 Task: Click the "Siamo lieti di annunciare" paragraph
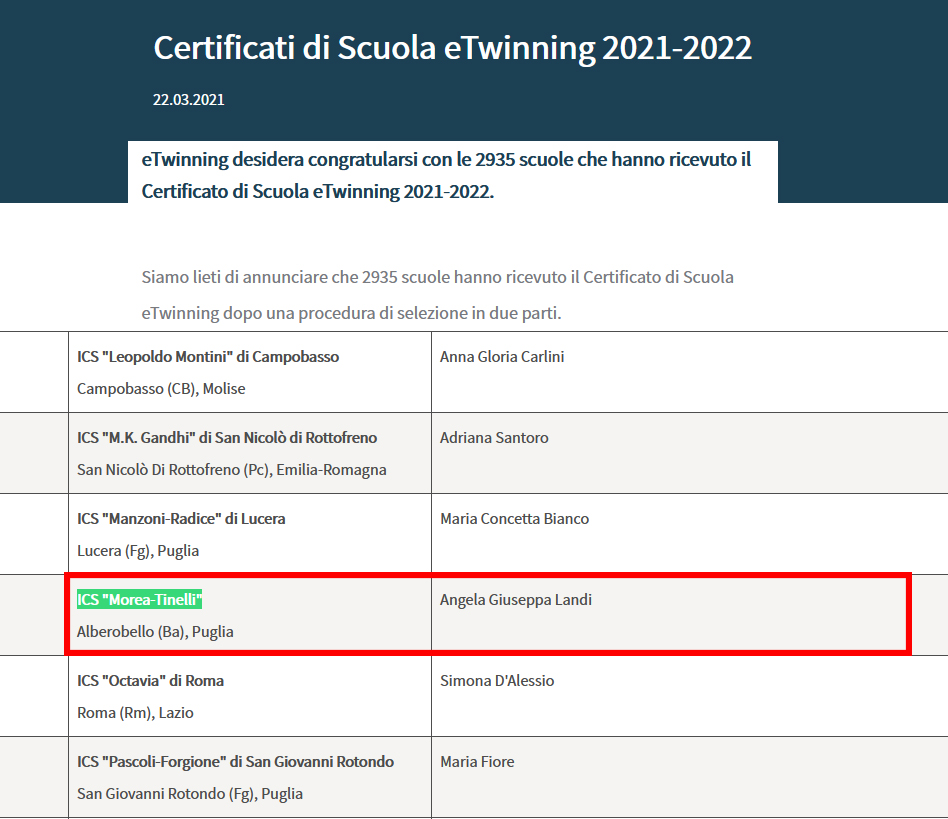point(438,295)
